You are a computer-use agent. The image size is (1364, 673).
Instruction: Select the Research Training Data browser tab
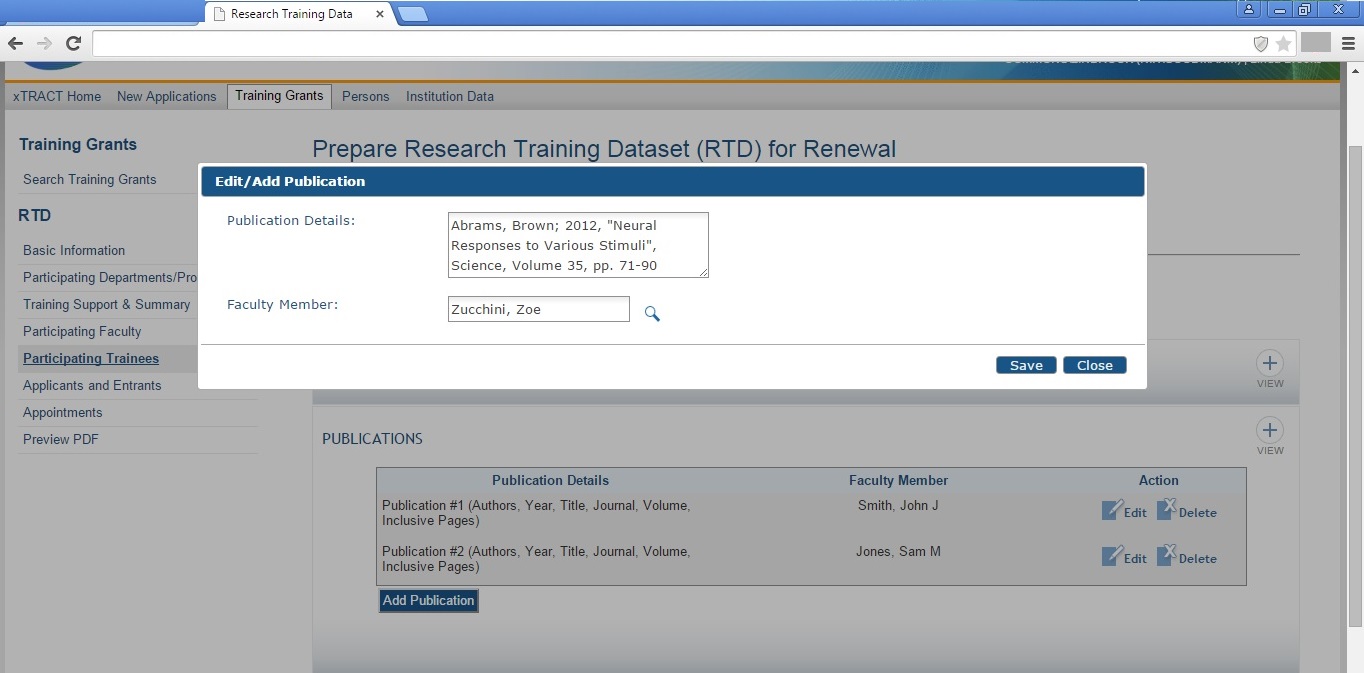(x=297, y=14)
